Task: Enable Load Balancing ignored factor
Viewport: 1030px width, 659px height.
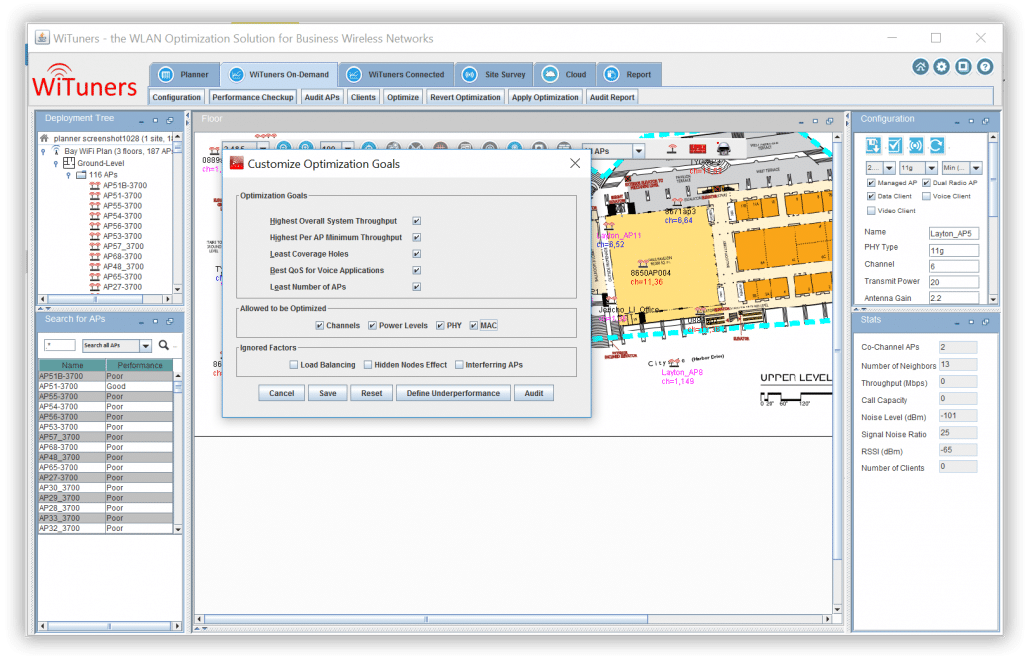Action: pos(294,365)
